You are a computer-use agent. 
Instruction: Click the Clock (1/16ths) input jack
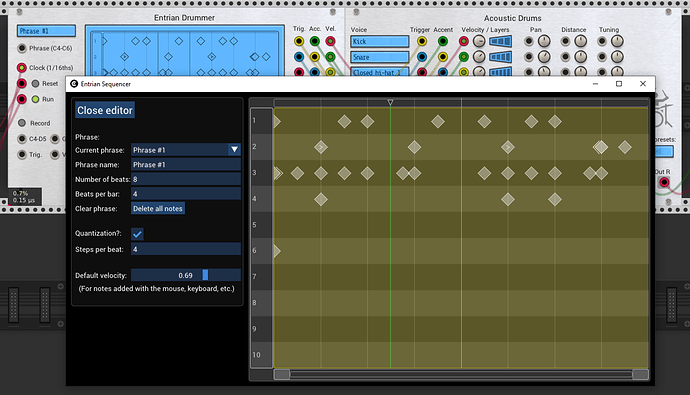[22, 68]
